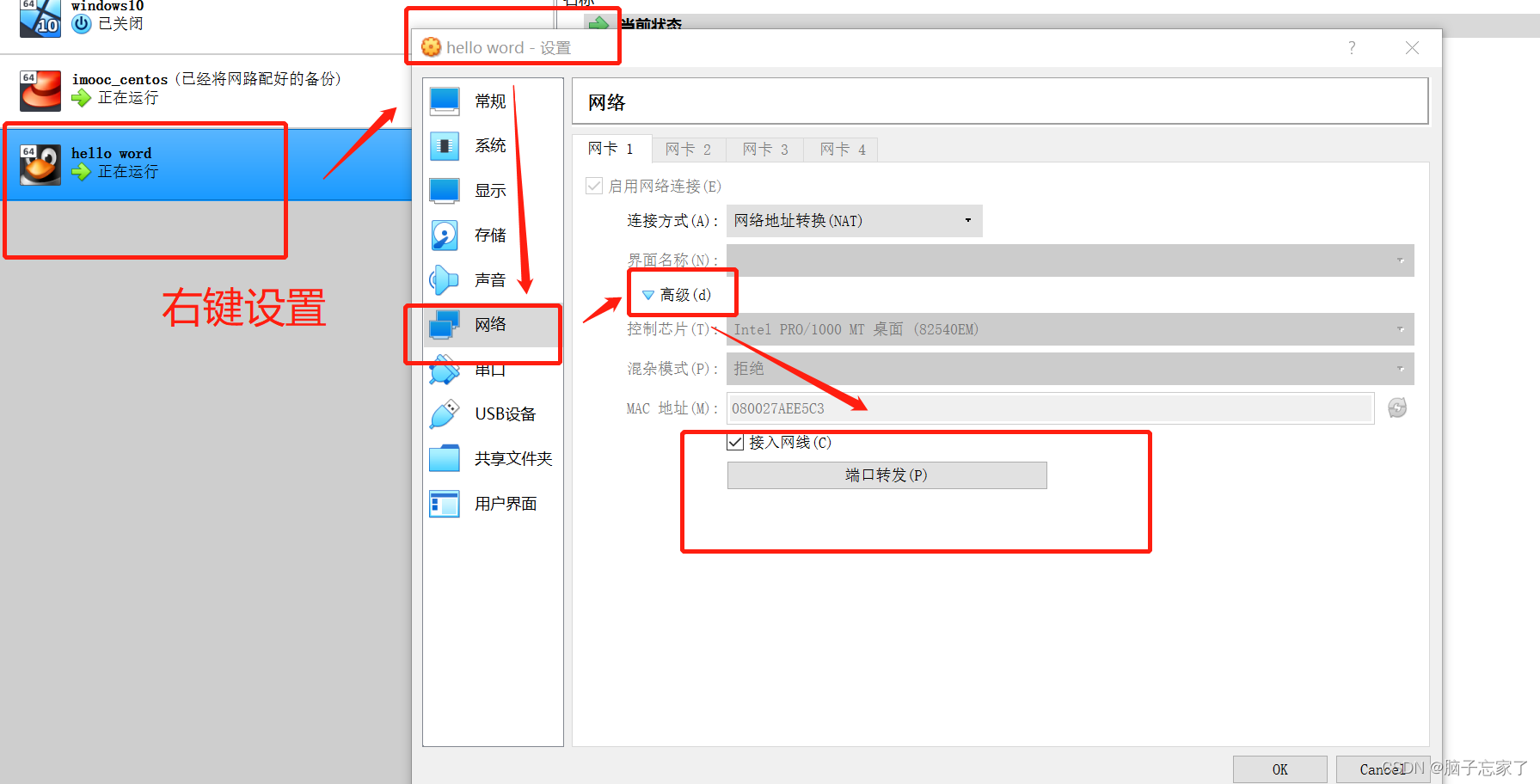This screenshot has width=1540, height=784.
Task: Switch to 网卡 1 tab
Action: point(611,149)
